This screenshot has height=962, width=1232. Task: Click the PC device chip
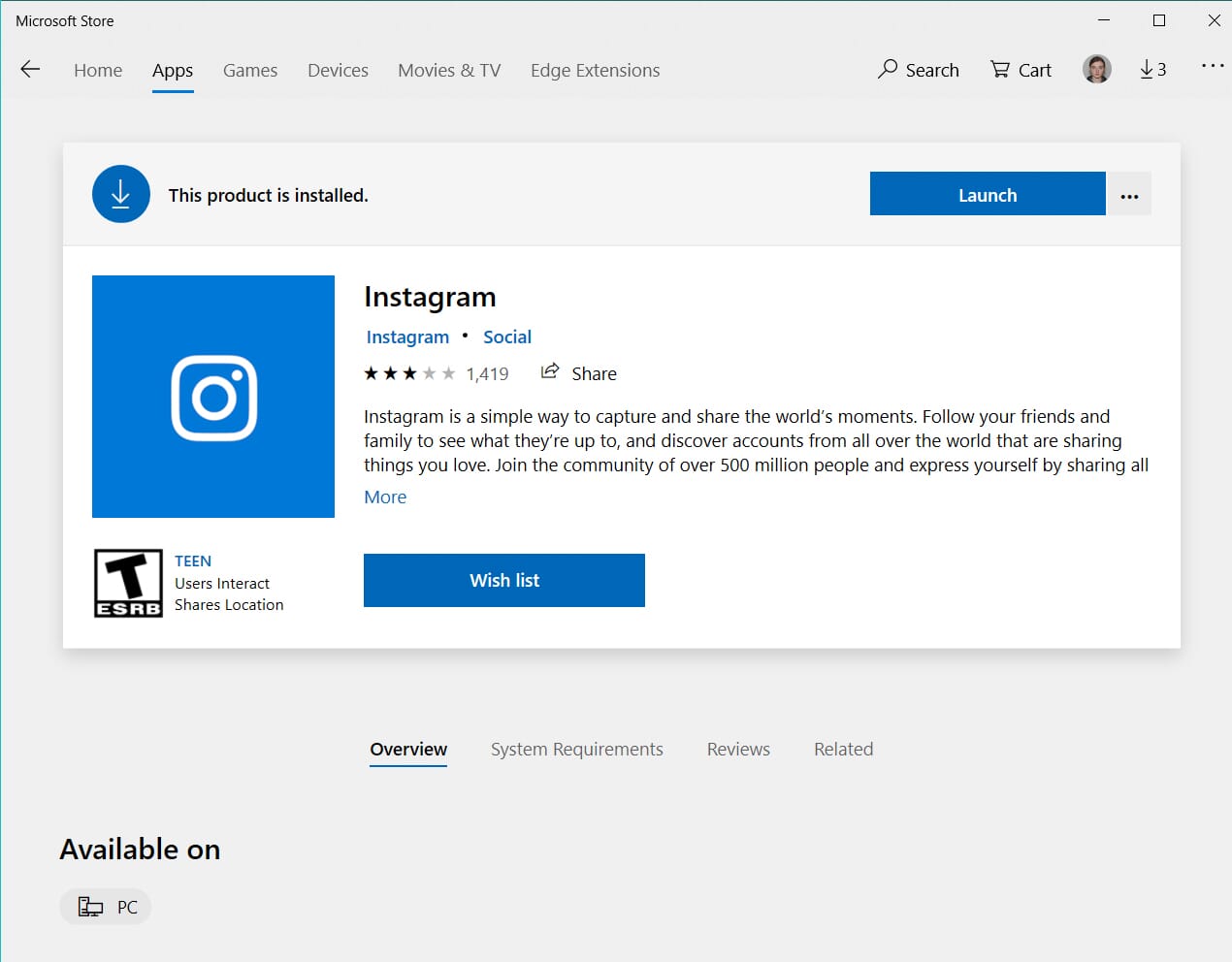click(106, 907)
